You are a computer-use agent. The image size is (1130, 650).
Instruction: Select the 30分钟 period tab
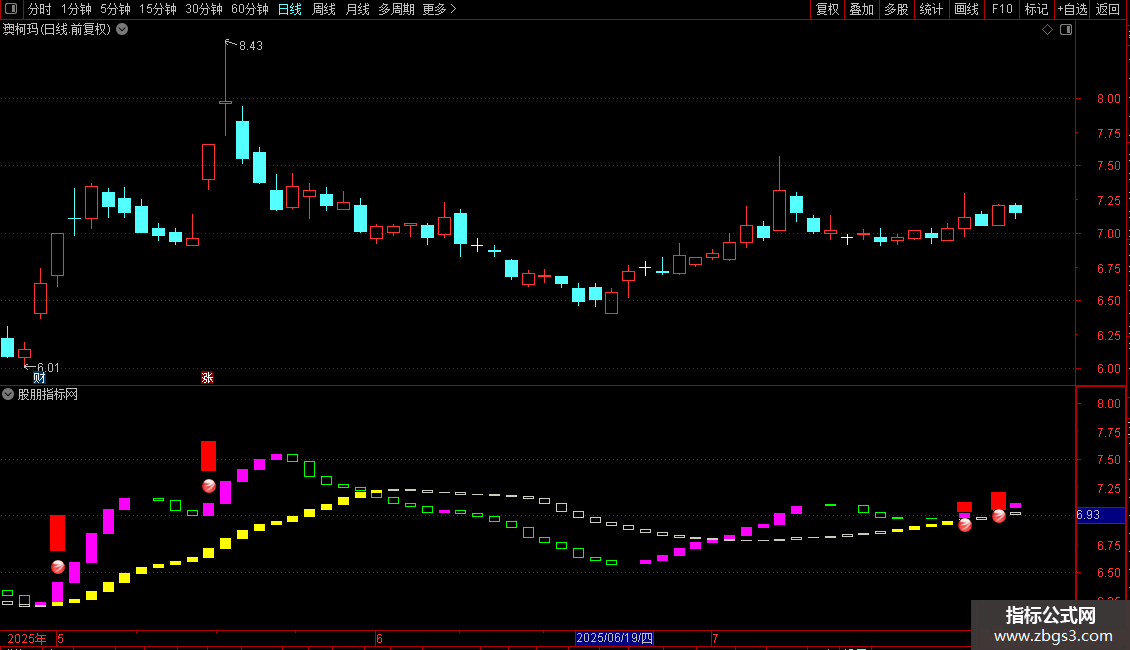pyautogui.click(x=204, y=9)
